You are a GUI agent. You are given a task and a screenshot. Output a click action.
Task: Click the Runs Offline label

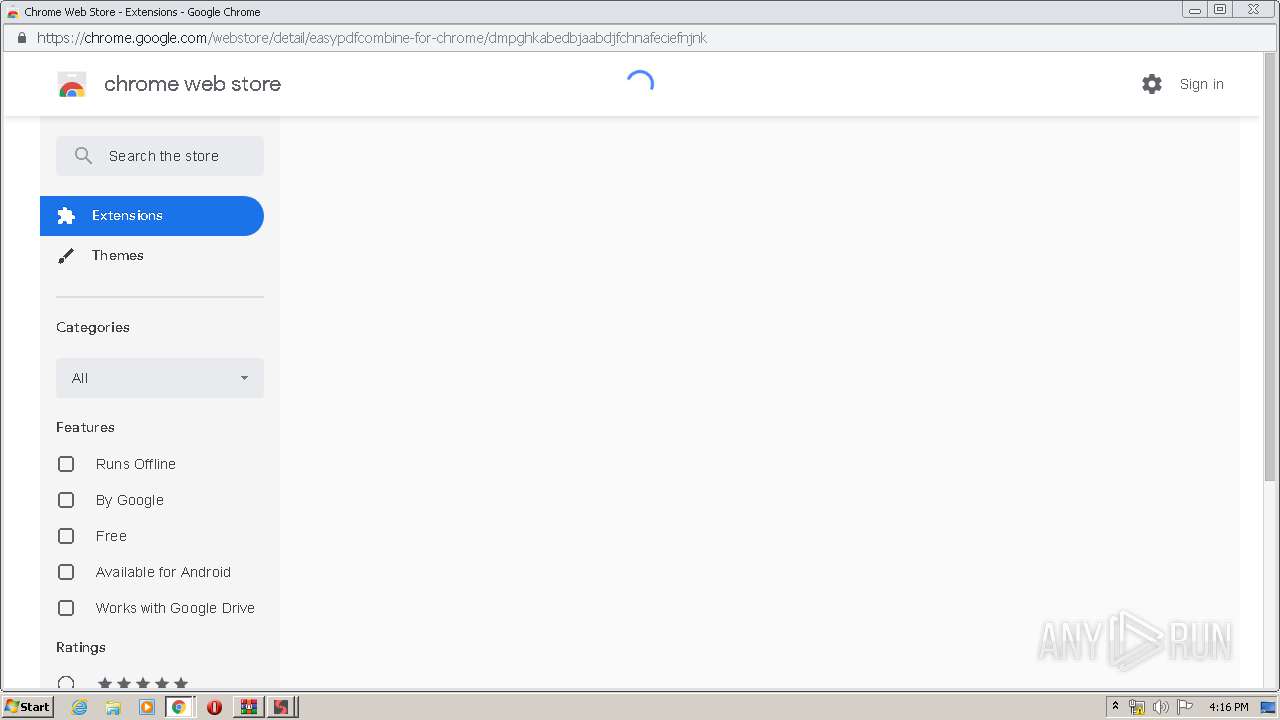click(x=136, y=464)
